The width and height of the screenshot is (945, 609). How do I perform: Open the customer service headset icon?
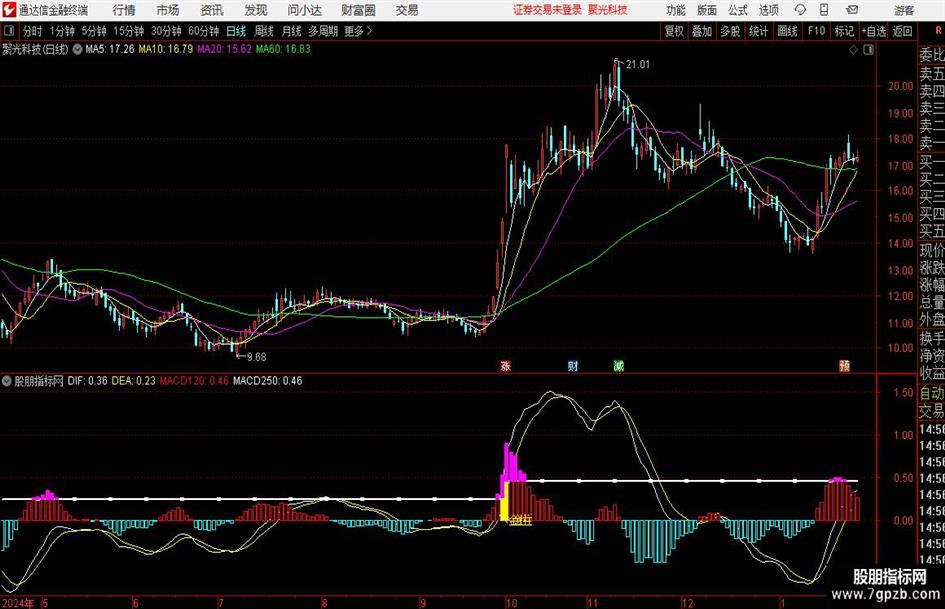pos(800,10)
